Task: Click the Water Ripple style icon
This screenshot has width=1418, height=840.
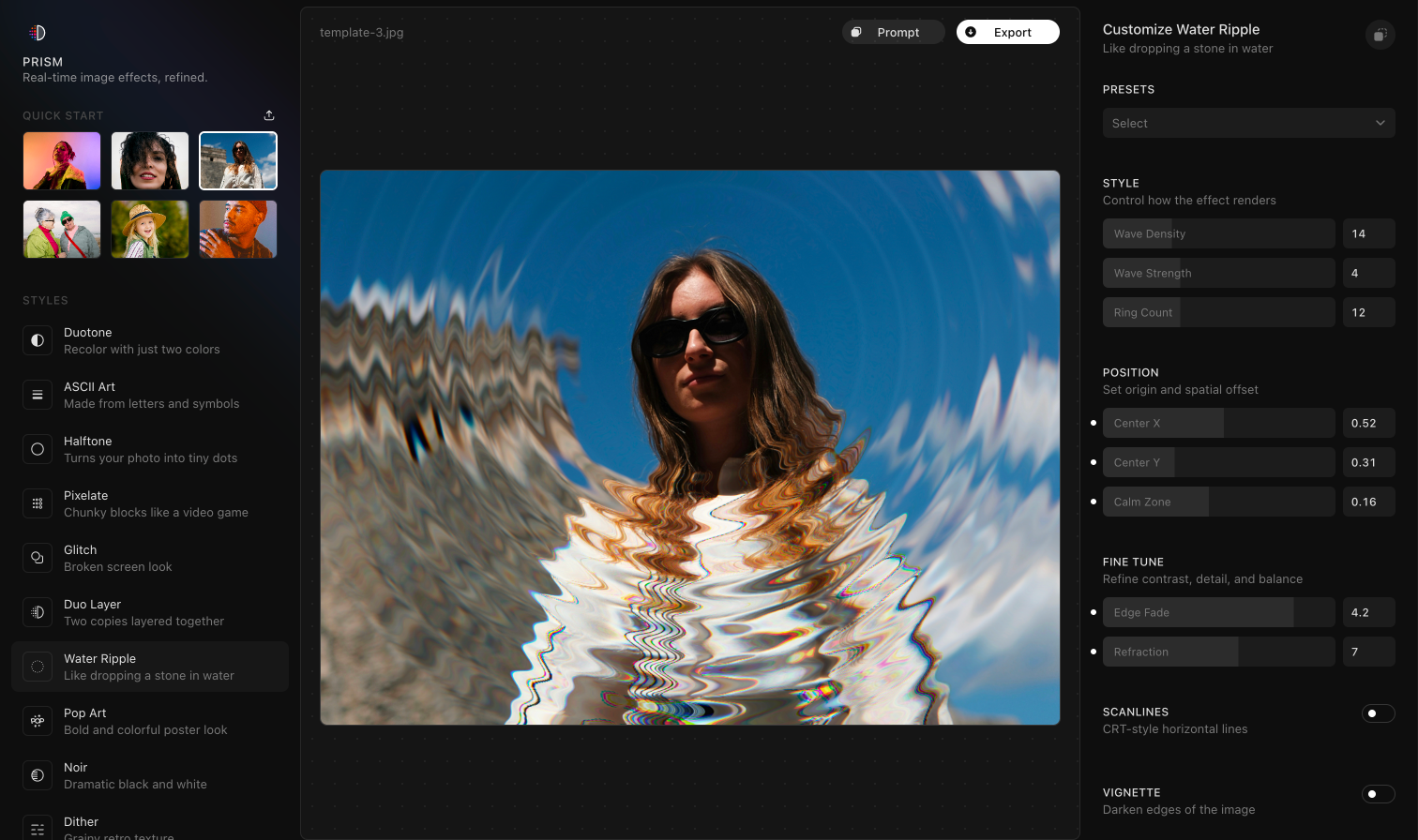Action: pos(38,667)
